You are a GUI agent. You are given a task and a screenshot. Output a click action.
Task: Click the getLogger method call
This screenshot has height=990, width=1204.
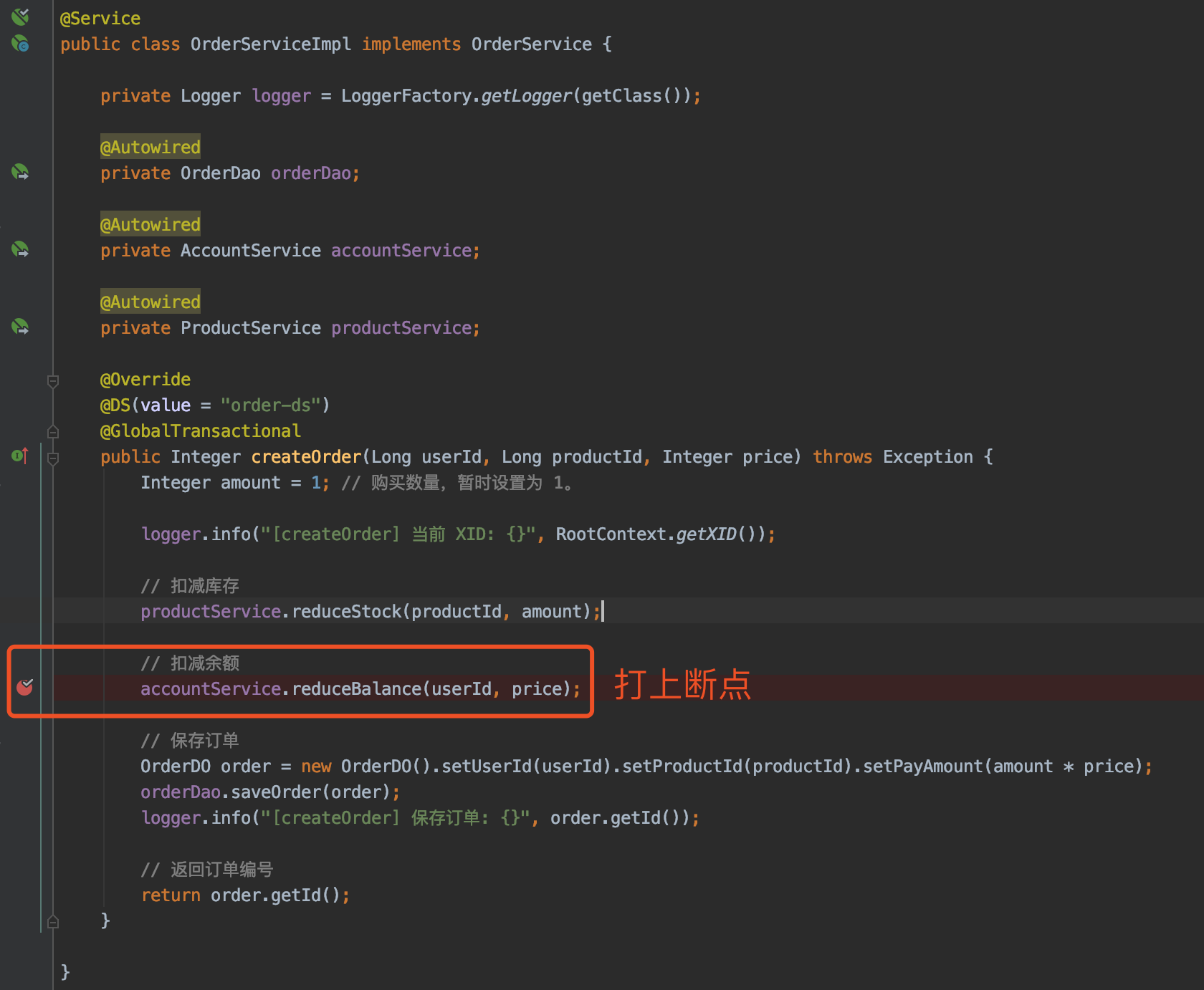click(x=527, y=95)
